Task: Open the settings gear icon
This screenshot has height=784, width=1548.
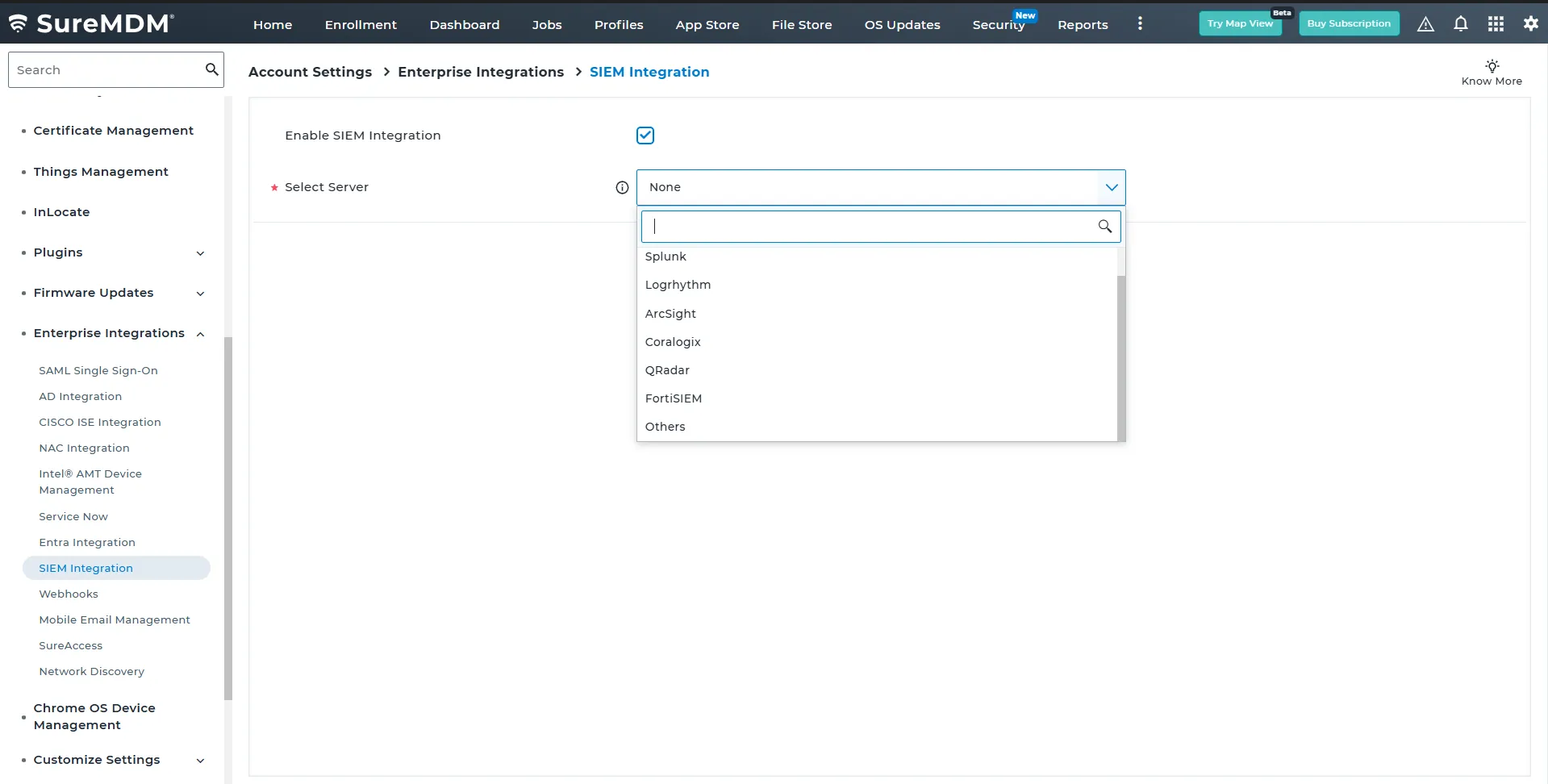Action: 1530,24
